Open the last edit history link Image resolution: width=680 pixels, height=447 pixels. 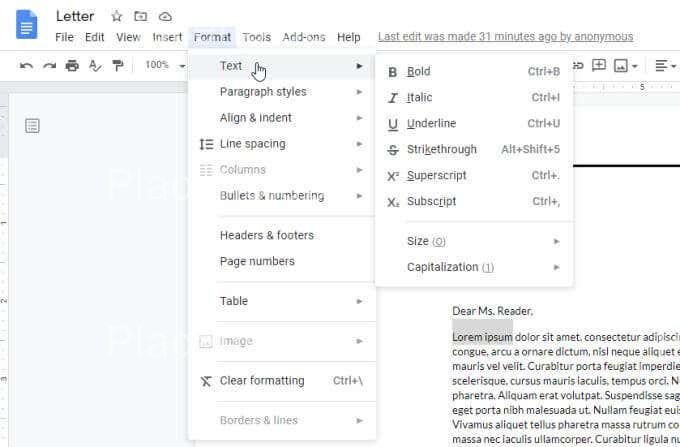pos(505,37)
